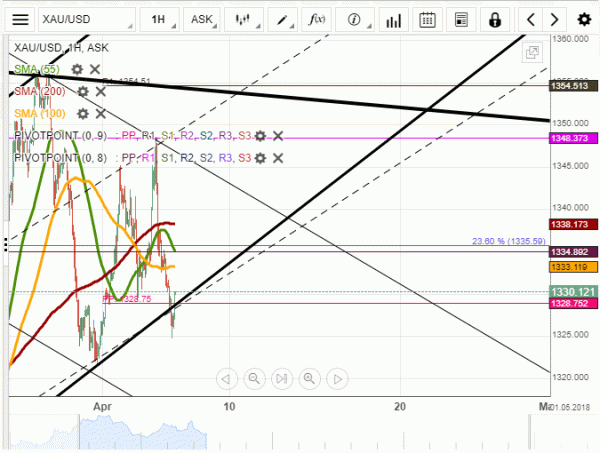Select the pencil drawing tools
This screenshot has height=453, width=600.
(283, 19)
